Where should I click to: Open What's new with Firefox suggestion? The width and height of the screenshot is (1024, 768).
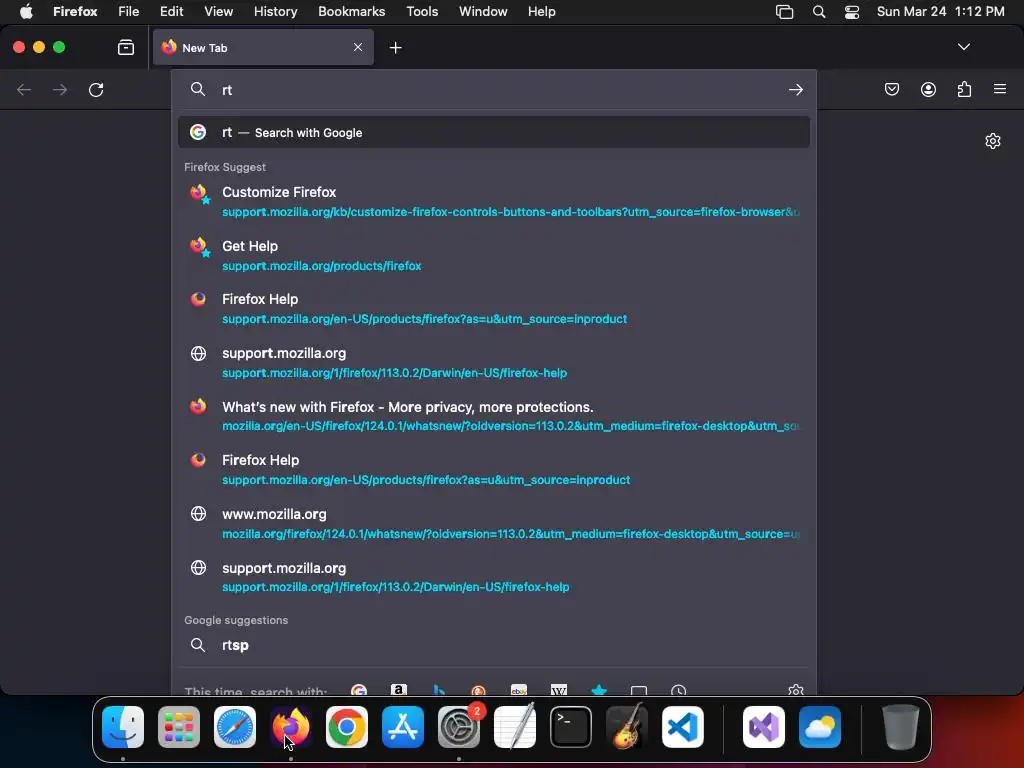(494, 416)
